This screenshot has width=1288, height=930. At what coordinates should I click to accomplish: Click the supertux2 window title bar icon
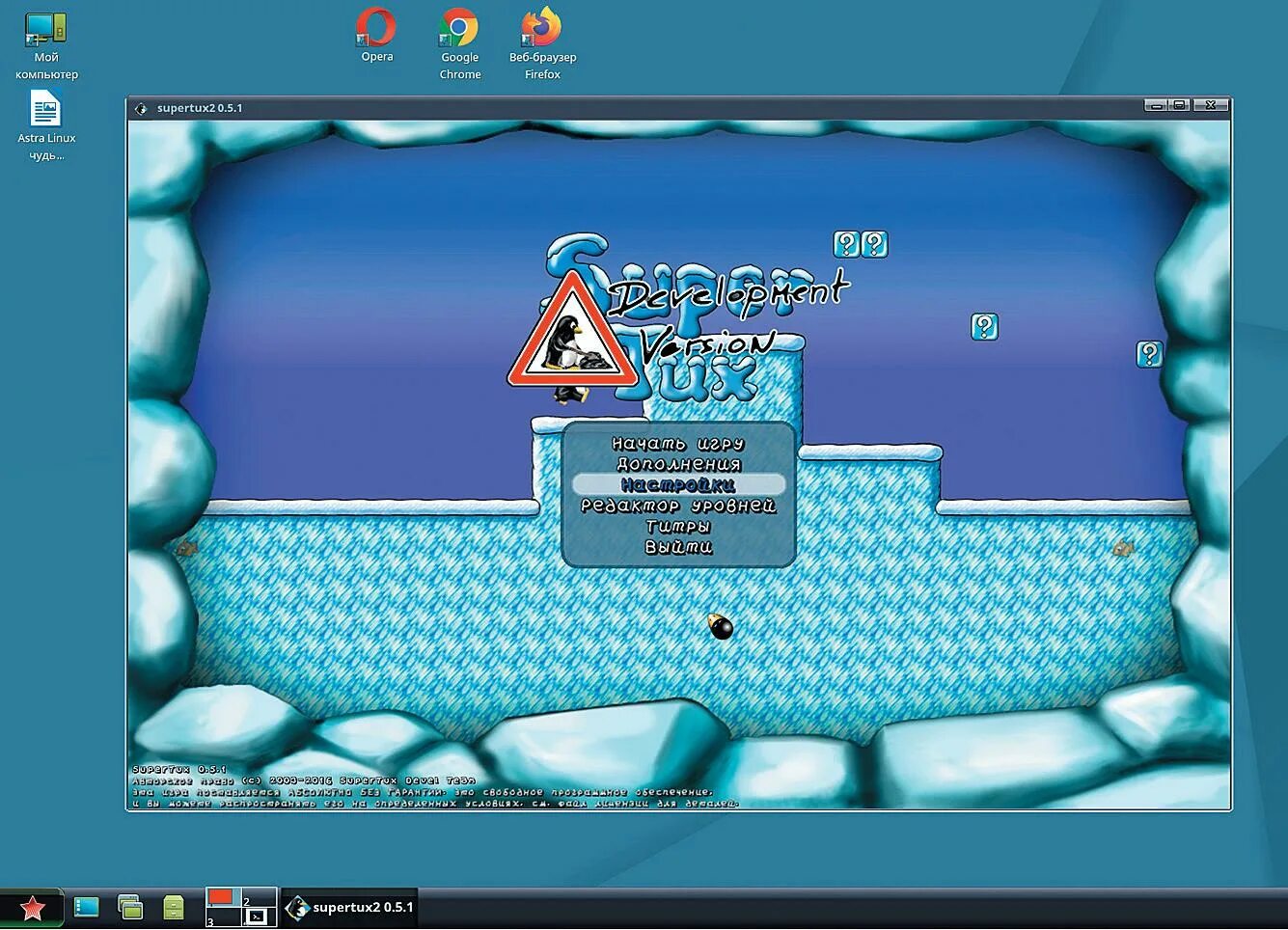tap(141, 108)
